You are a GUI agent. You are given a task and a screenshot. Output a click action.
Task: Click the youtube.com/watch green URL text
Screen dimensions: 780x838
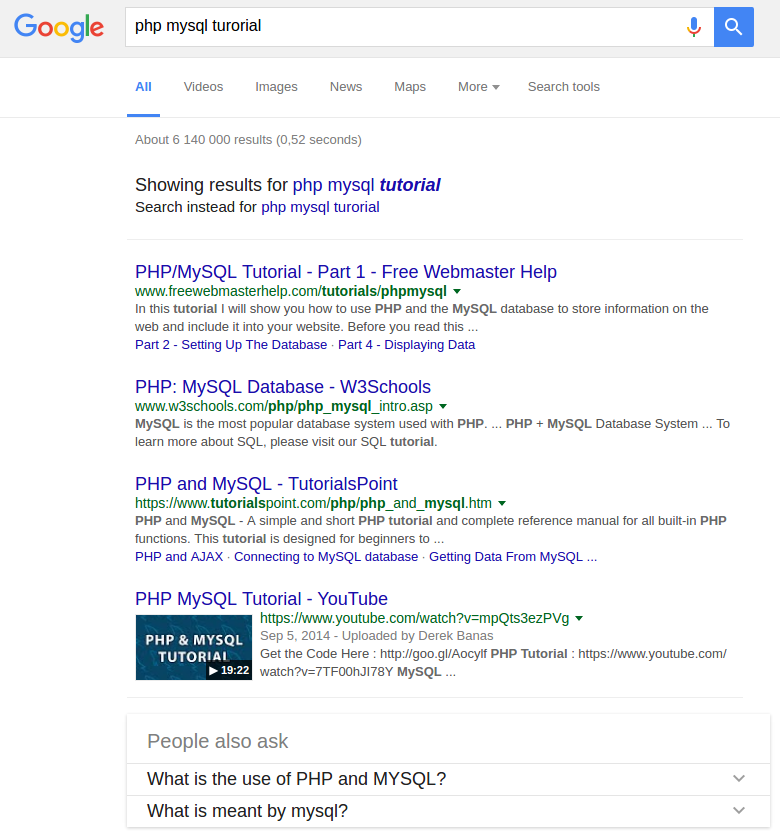pos(414,618)
